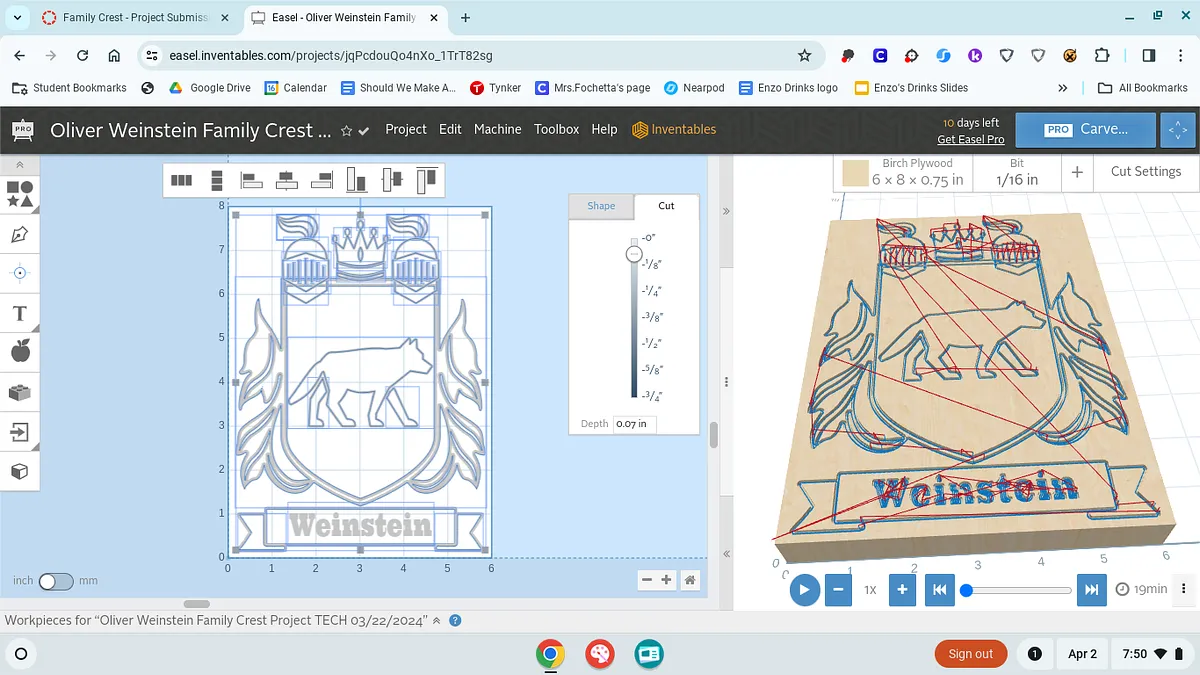The width and height of the screenshot is (1200, 675).
Task: Expand the workpieces panel caret
Action: pos(437,620)
